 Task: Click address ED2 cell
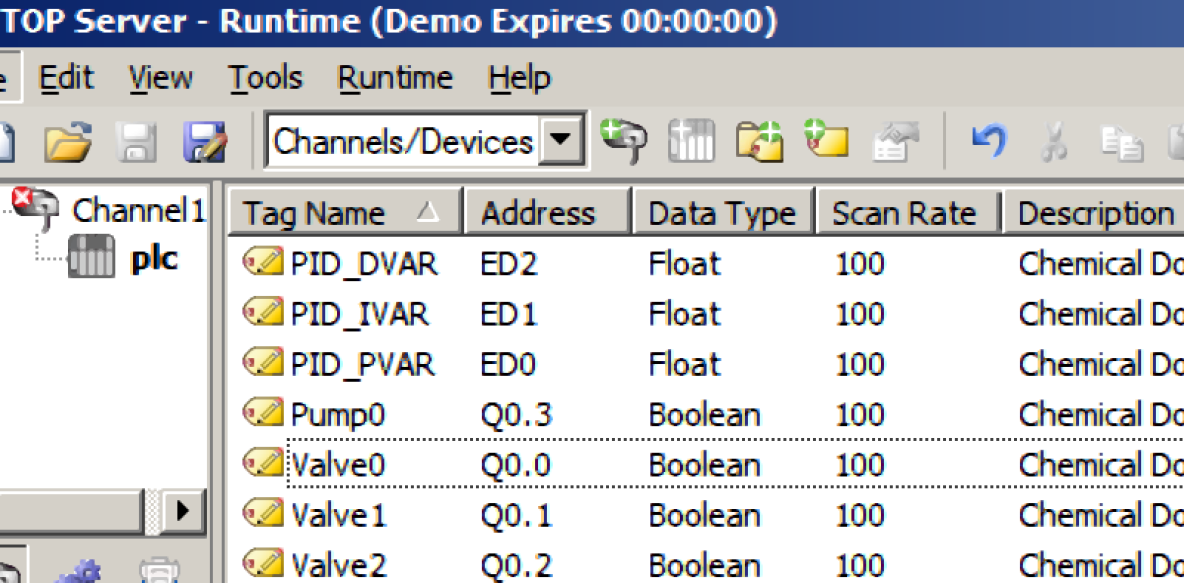point(508,264)
